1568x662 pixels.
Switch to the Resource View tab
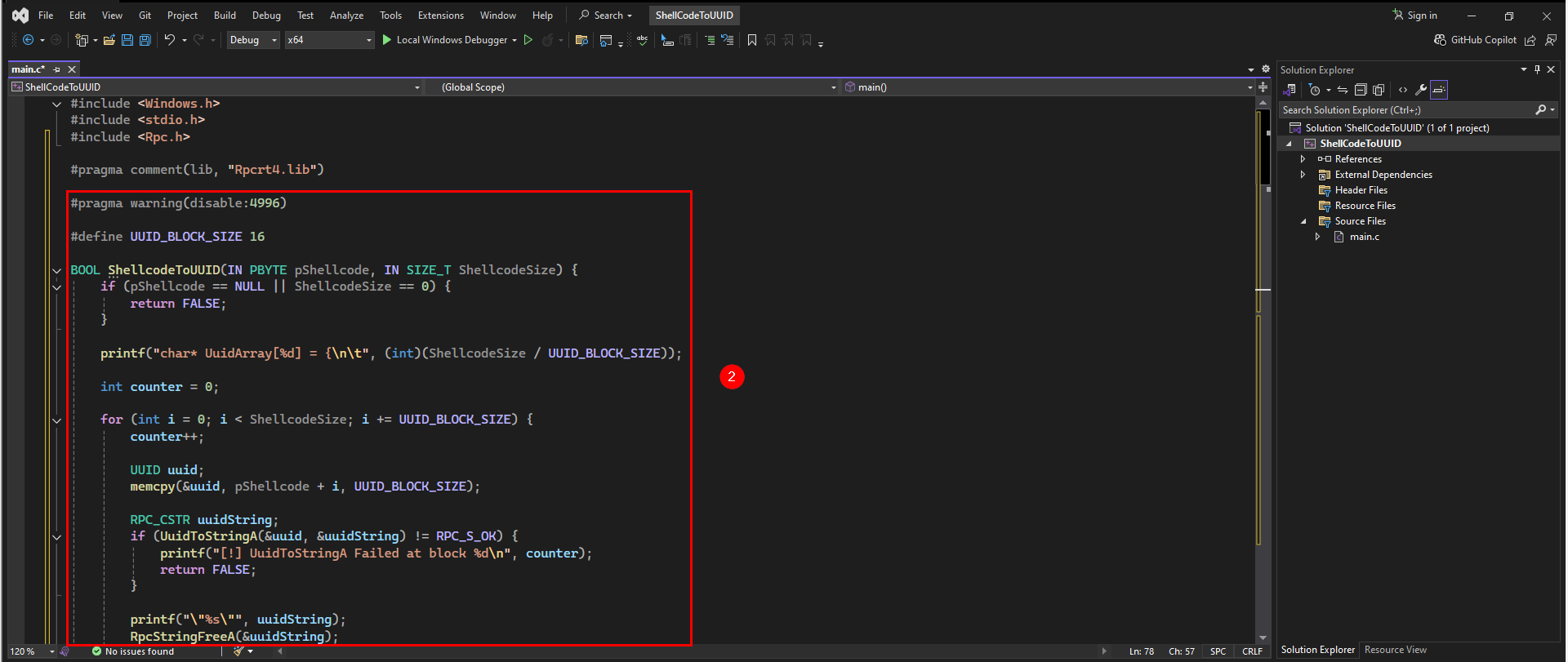tap(1395, 650)
